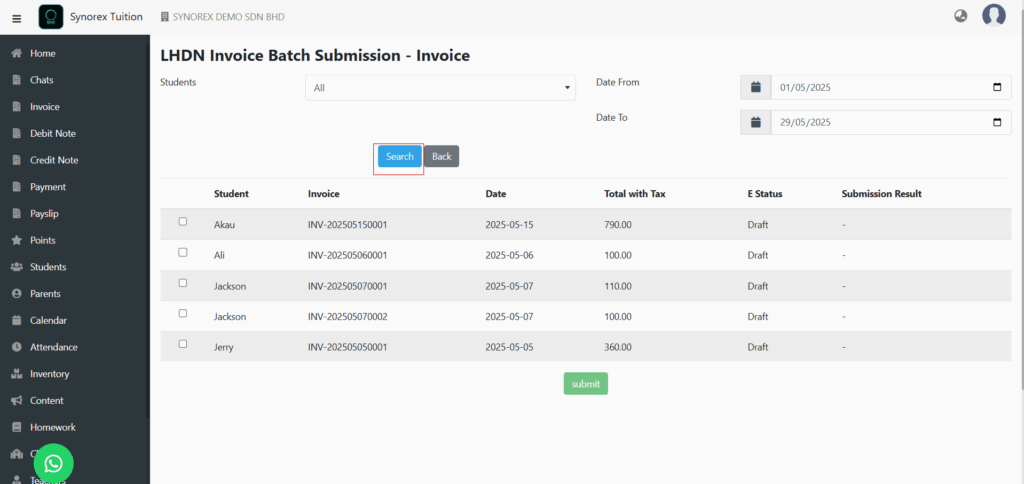Open Credit Note menu item
The image size is (1024, 484).
pyautogui.click(x=54, y=161)
